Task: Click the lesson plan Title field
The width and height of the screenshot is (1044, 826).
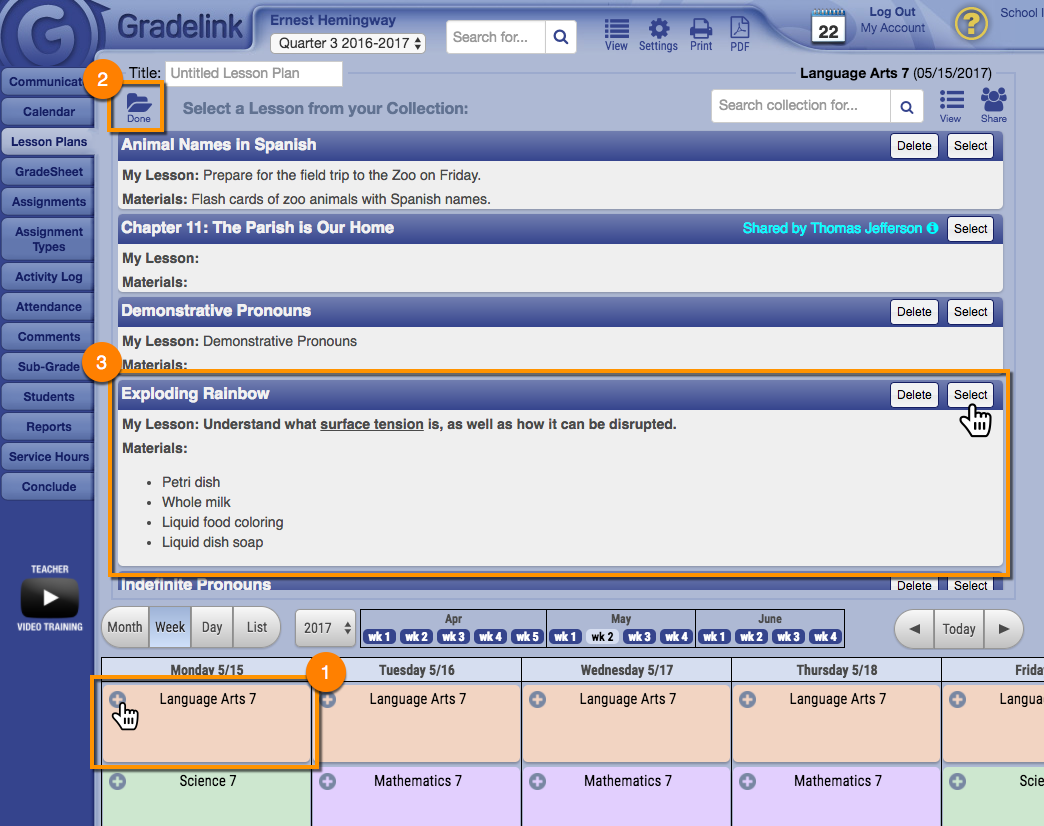Action: coord(254,73)
